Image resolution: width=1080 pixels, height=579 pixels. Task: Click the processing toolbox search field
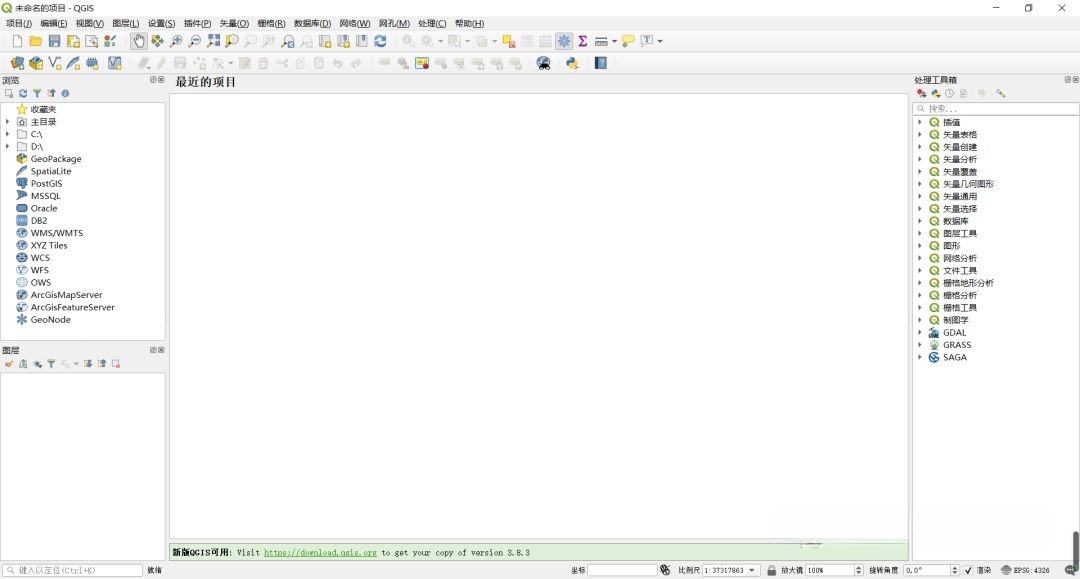tap(995, 109)
